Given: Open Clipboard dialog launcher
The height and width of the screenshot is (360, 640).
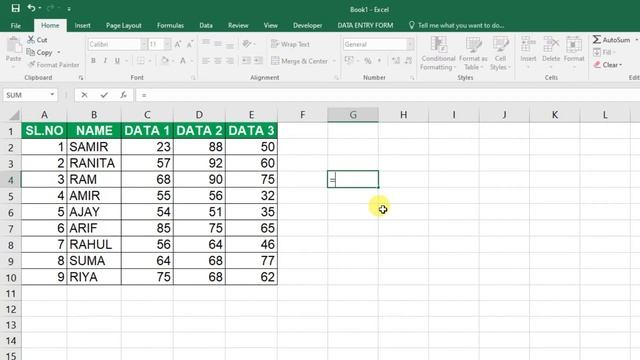Looking at the screenshot, I should point(81,78).
